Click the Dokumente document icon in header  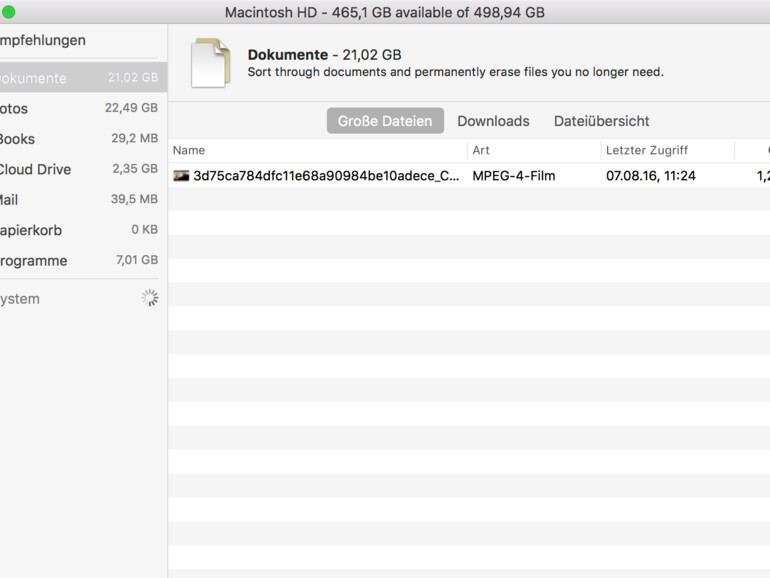[210, 63]
